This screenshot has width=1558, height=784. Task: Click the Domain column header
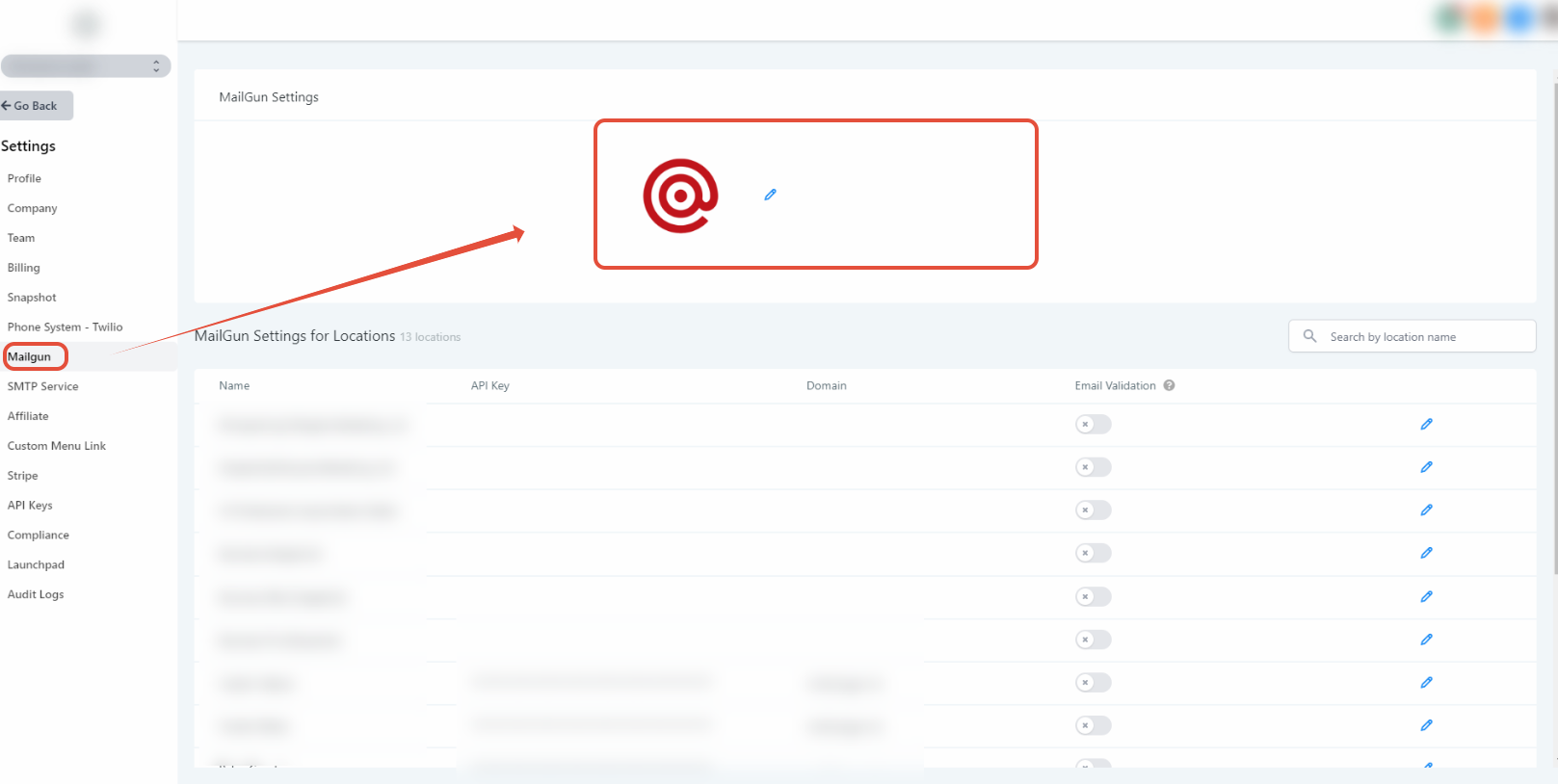pos(827,385)
